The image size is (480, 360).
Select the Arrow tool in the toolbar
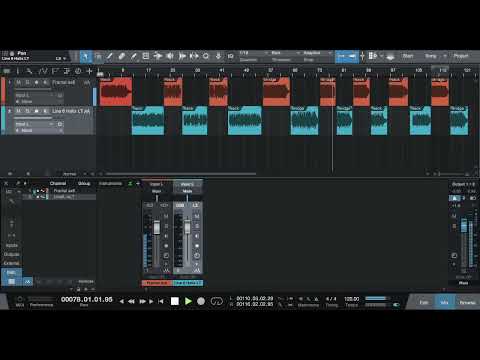86,56
